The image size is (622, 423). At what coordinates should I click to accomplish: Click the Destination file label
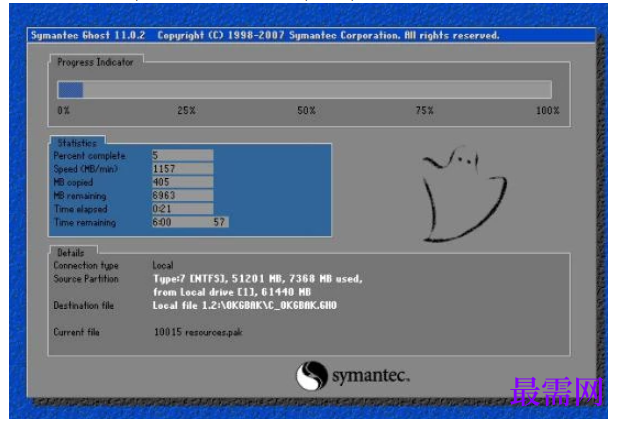click(x=84, y=305)
